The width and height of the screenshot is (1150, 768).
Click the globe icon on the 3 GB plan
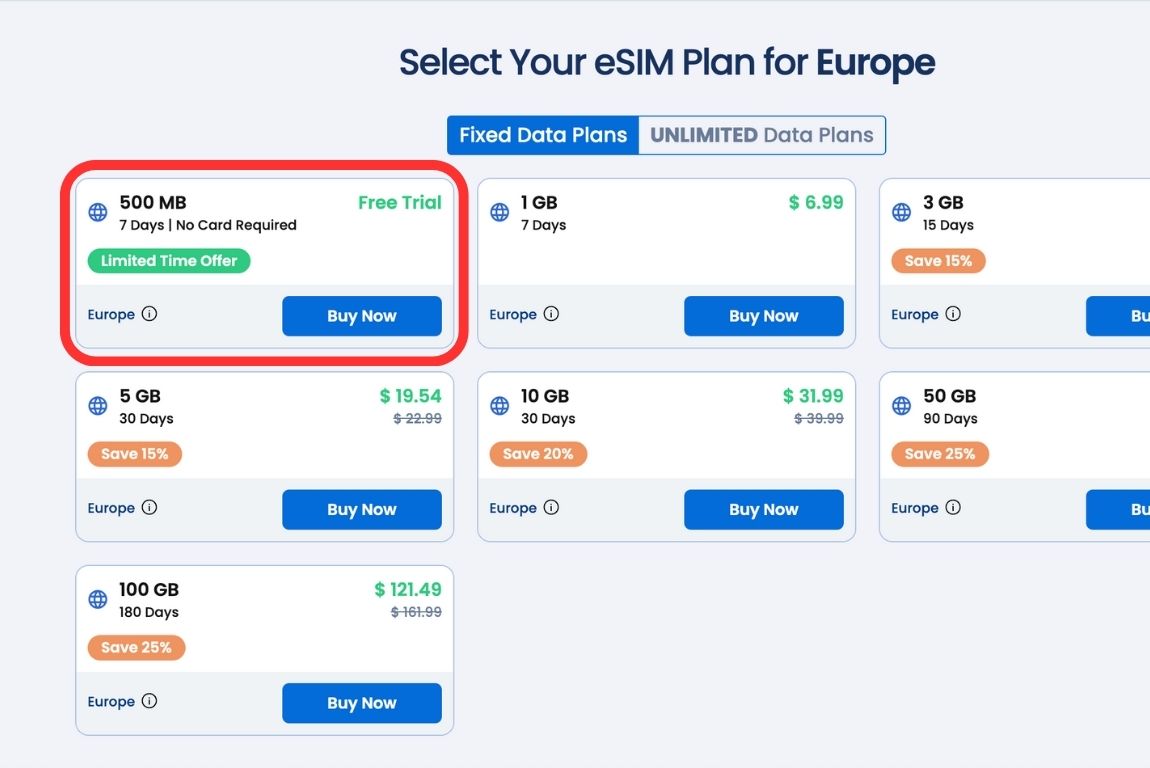point(901,212)
